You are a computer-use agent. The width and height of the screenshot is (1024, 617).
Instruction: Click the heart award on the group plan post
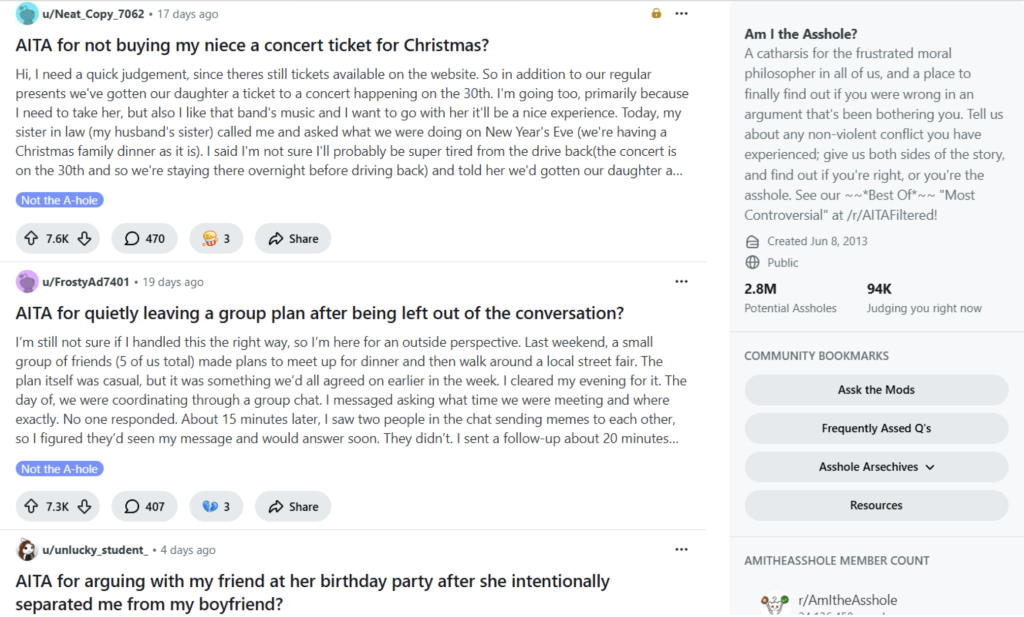tap(215, 507)
